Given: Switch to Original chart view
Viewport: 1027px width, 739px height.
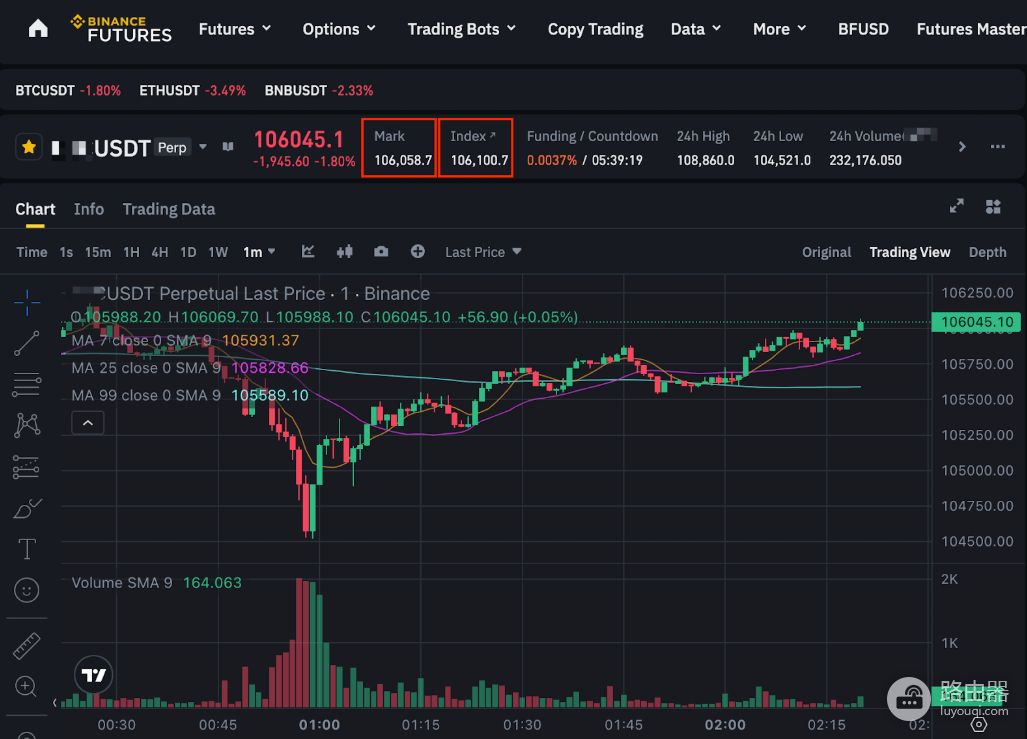Looking at the screenshot, I should [827, 252].
